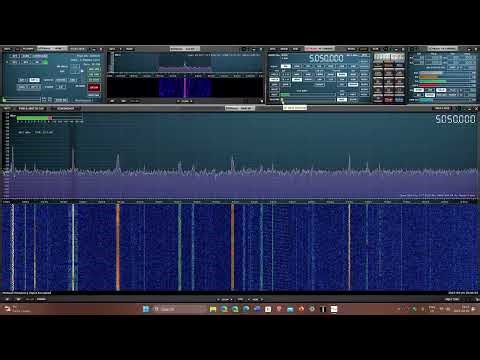
Task: Click the green-filled slider in receiver control panel
Action: (307, 95)
